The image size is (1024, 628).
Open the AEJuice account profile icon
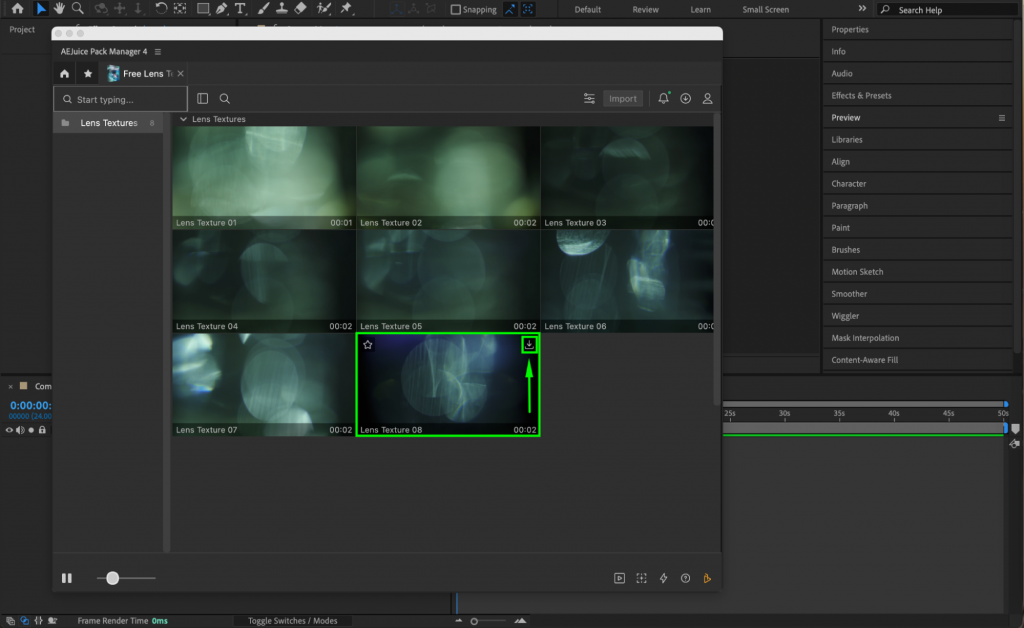(707, 98)
